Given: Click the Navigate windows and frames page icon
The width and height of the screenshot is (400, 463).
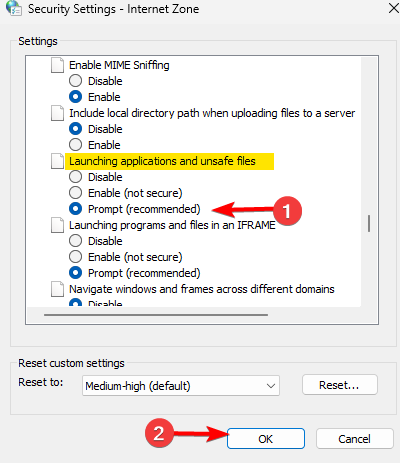Looking at the screenshot, I should pyautogui.click(x=57, y=289).
